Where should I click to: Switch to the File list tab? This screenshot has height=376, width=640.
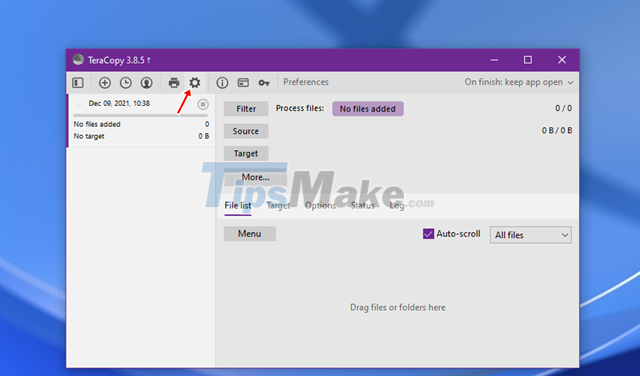point(238,206)
